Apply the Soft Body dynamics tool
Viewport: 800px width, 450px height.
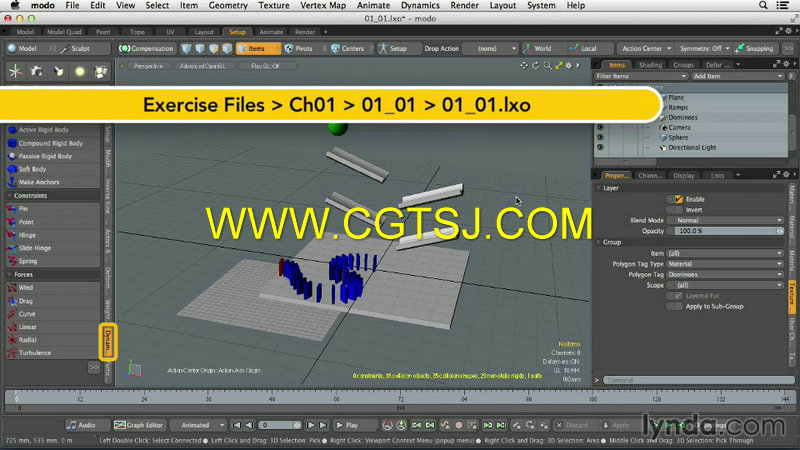click(x=53, y=169)
